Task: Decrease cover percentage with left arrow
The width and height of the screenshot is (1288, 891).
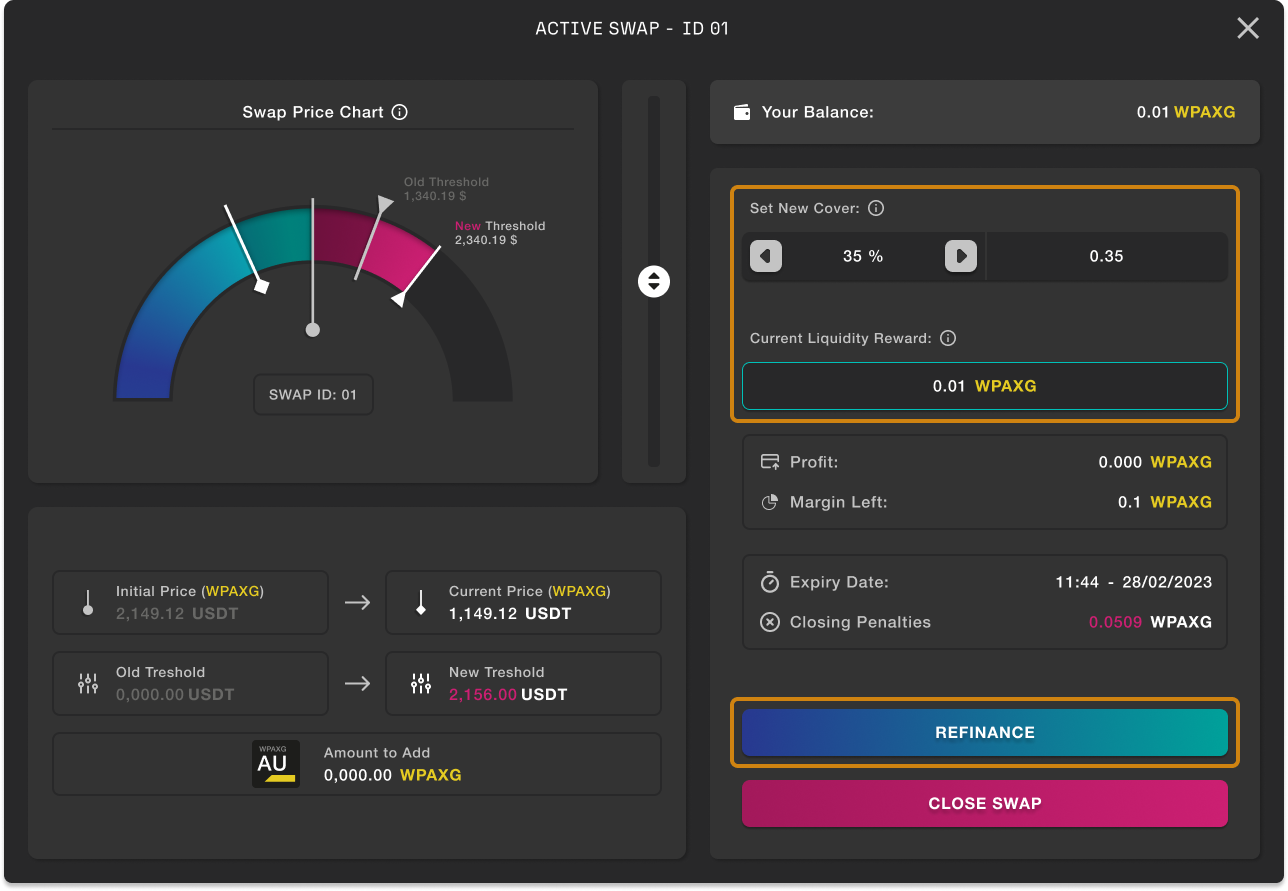Action: (765, 256)
